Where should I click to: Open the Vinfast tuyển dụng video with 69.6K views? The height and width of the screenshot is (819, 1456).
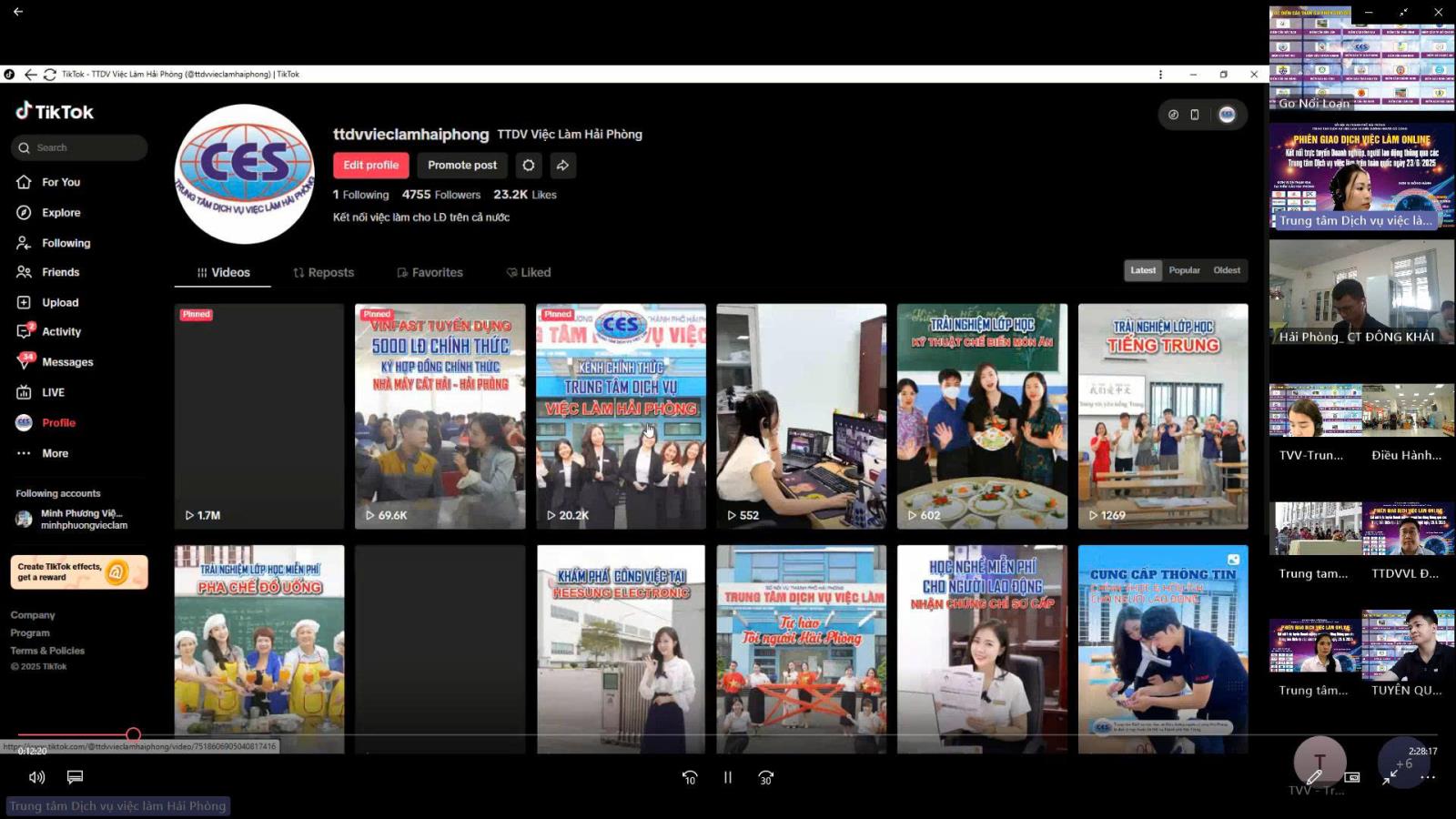coord(440,416)
